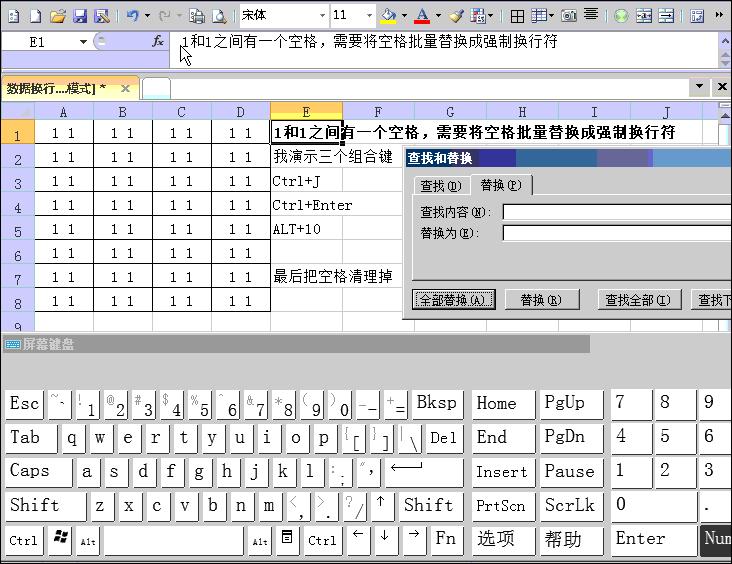Viewport: 732px width, 564px height.
Task: Click the yellow fill color bucket swatch
Action: coord(389,16)
